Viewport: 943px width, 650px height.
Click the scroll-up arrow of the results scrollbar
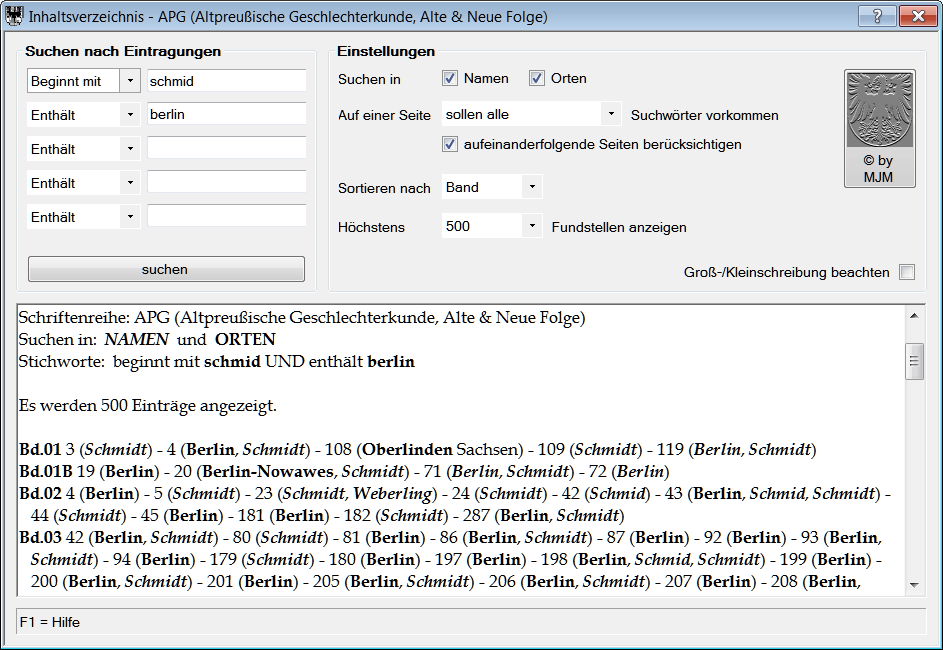pos(914,314)
